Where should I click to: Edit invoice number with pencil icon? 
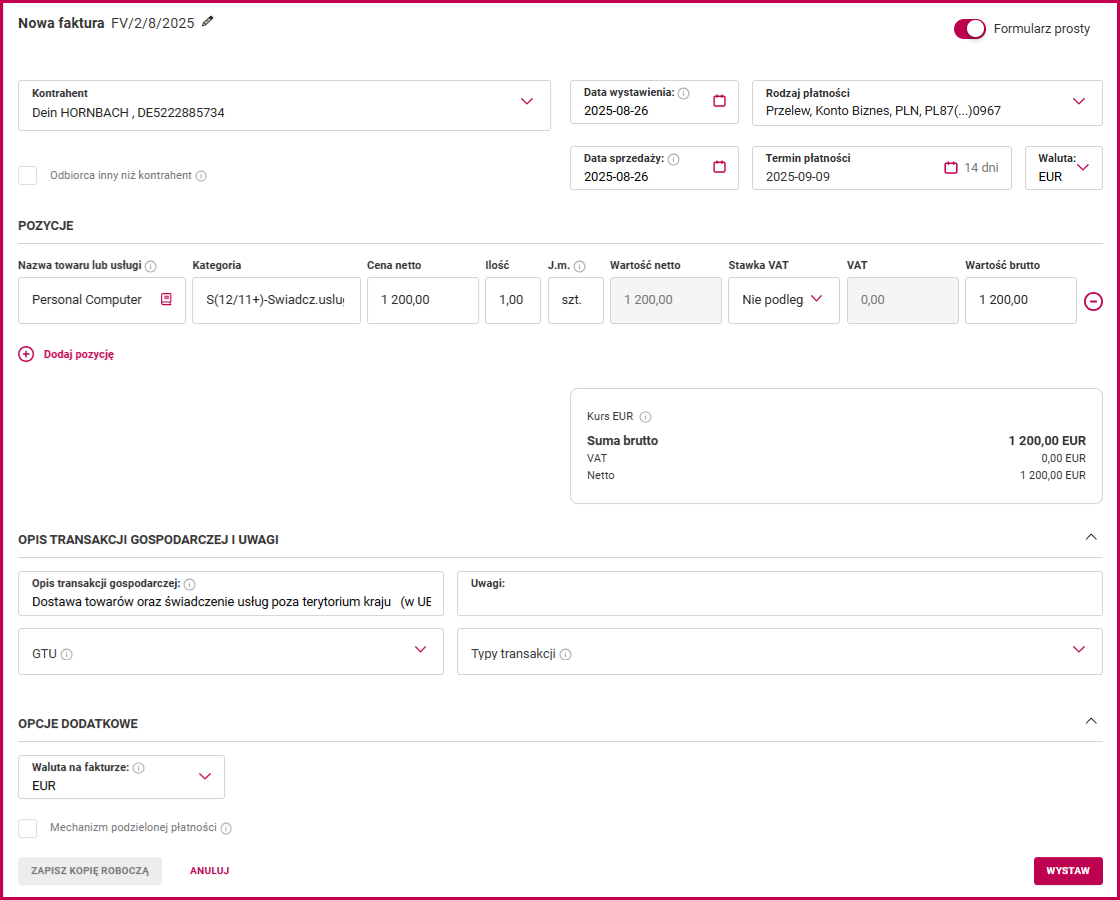207,21
